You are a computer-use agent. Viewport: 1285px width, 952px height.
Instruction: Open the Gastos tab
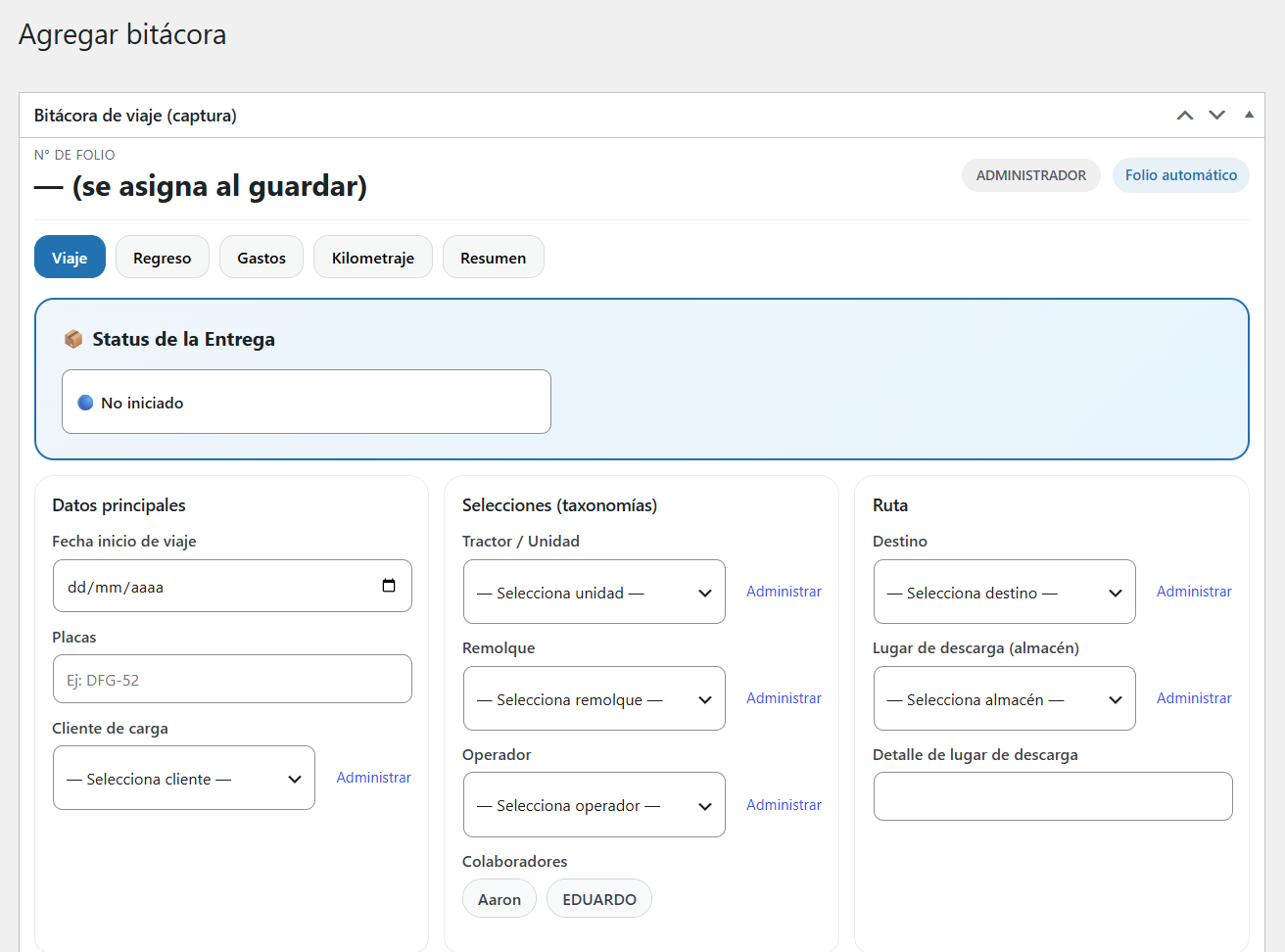coord(262,257)
